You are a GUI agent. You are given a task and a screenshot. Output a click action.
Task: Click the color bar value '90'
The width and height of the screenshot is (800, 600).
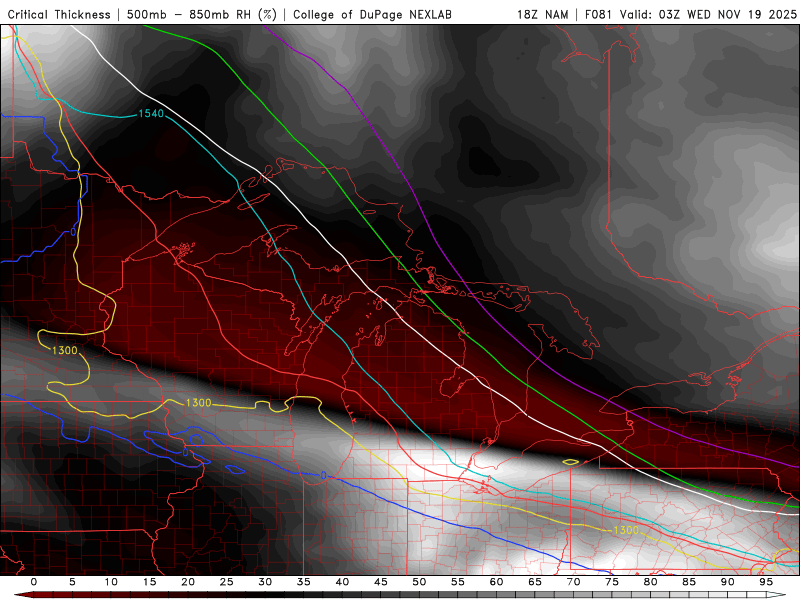(728, 582)
